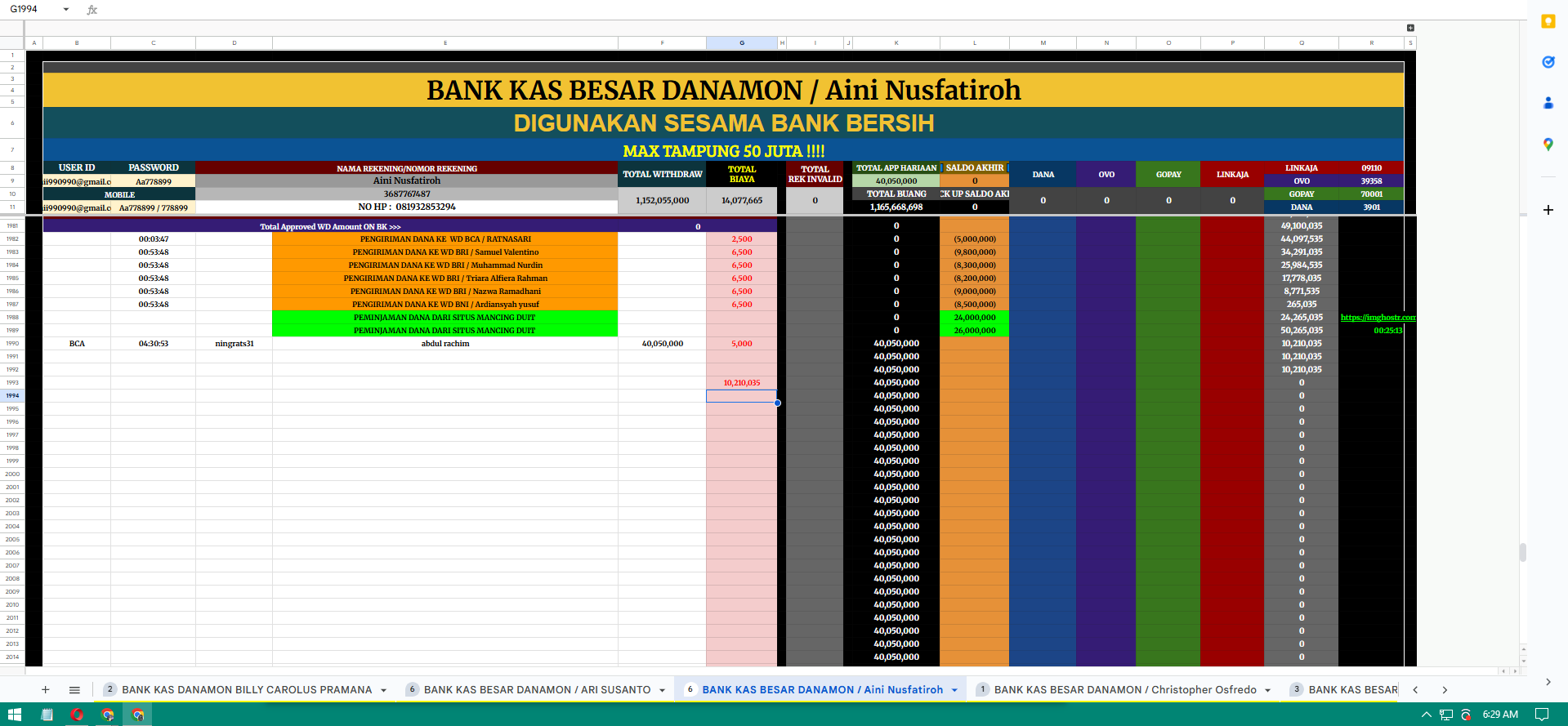This screenshot has width=1568, height=726.
Task: Select the 24,000,000 green cell
Action: pyautogui.click(x=975, y=318)
